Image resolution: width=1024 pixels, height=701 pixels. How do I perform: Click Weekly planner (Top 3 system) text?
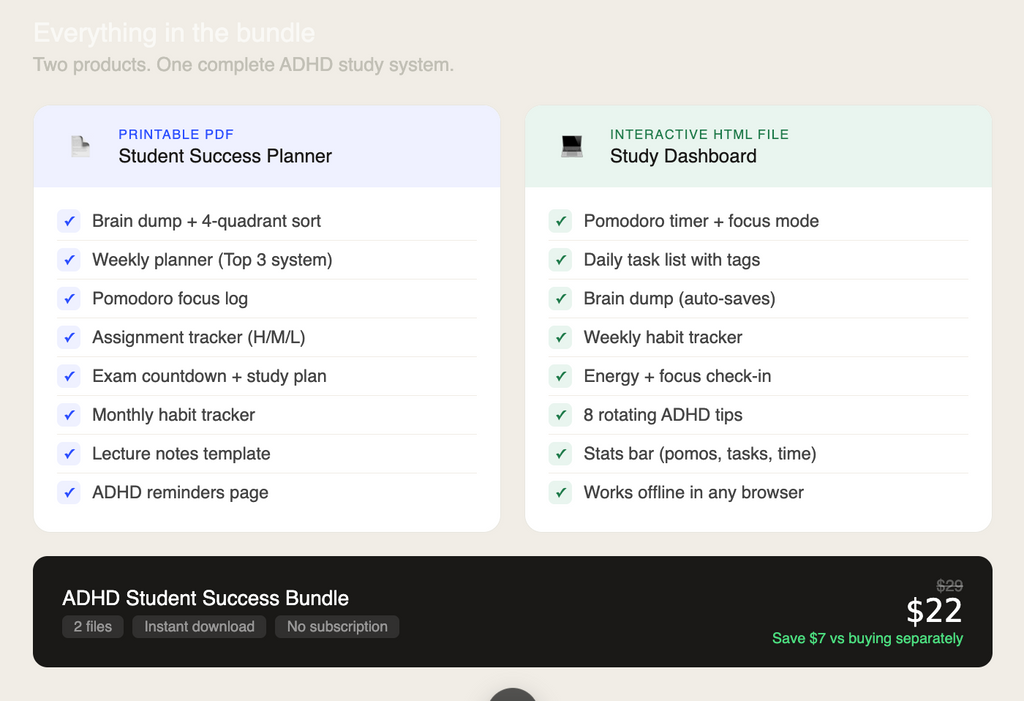coord(212,260)
